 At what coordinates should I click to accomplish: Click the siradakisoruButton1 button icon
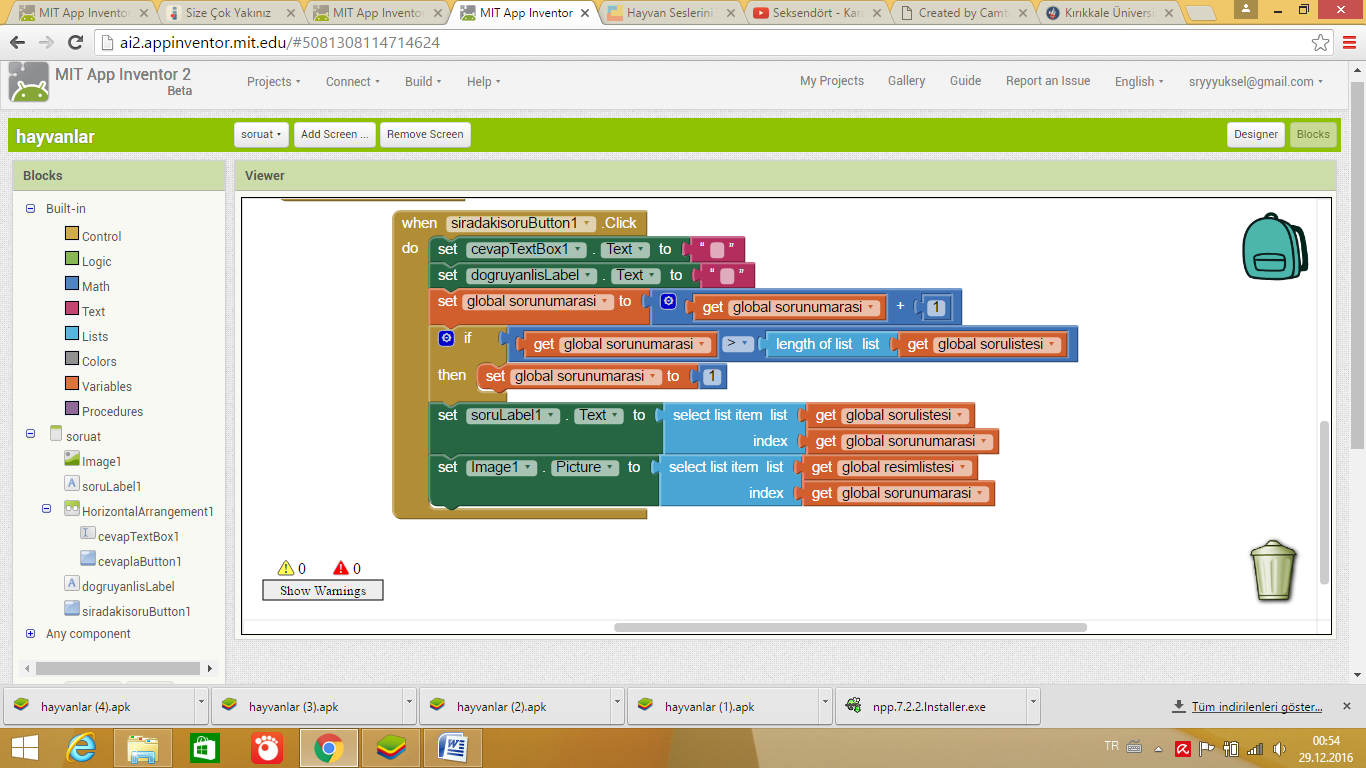tap(72, 609)
